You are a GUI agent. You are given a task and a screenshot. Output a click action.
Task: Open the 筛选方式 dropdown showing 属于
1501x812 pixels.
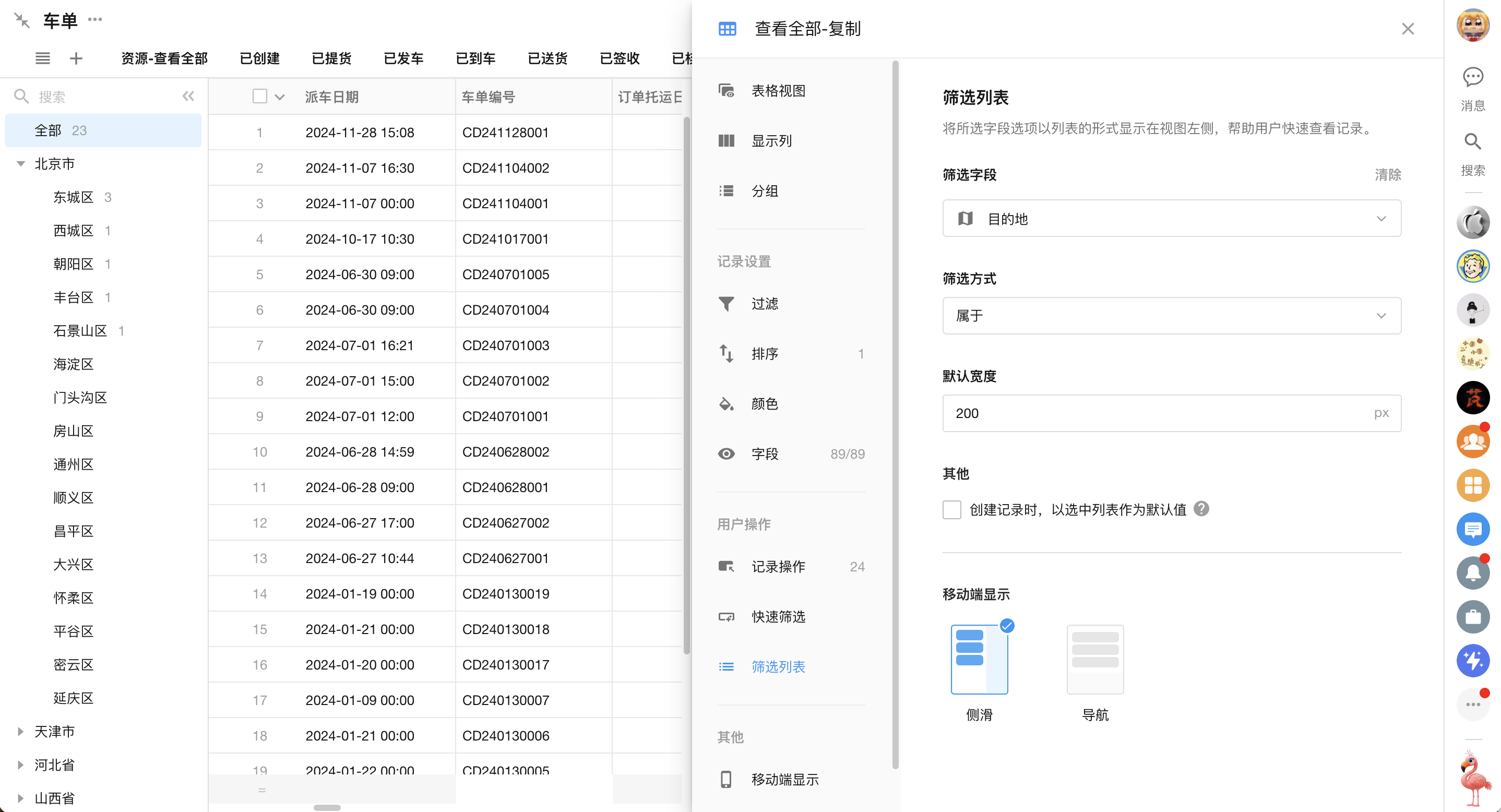pos(1172,316)
